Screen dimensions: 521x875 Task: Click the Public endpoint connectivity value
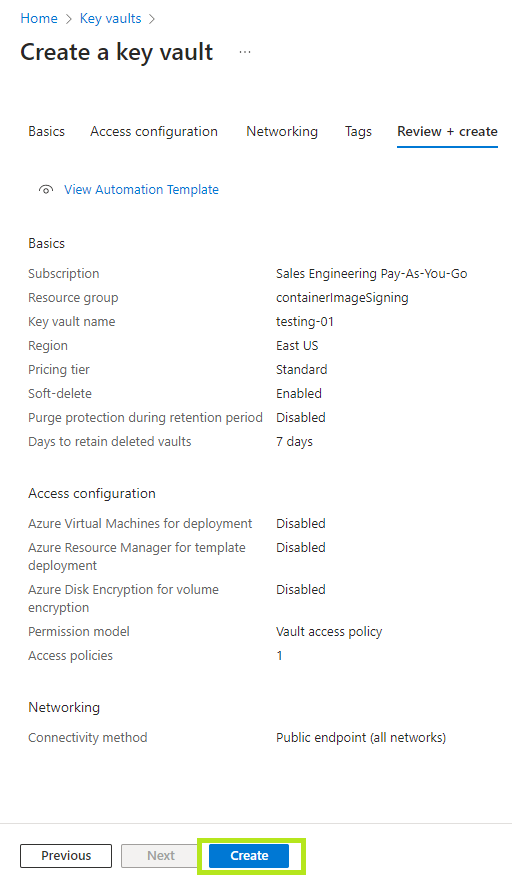(x=361, y=738)
